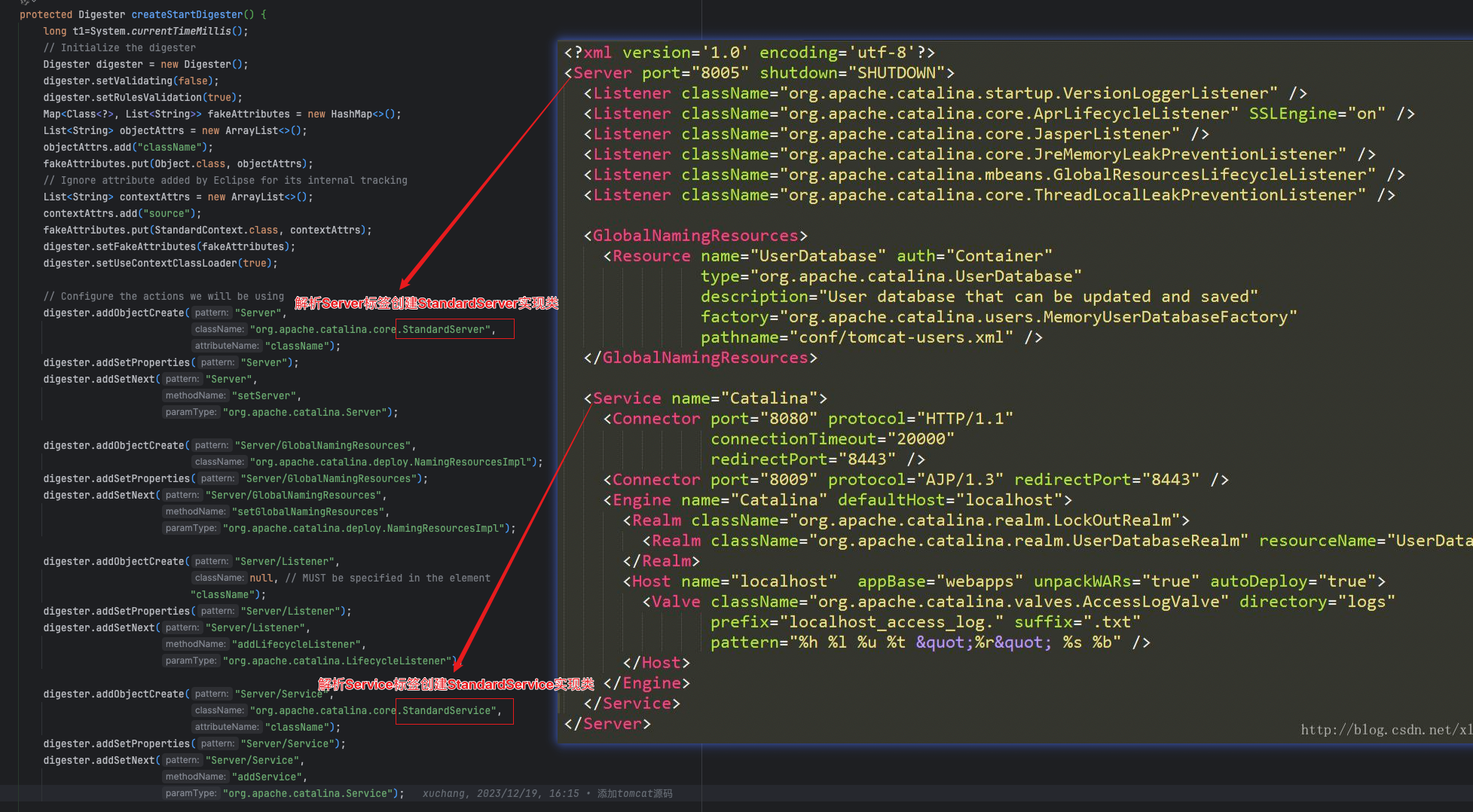The width and height of the screenshot is (1473, 812).
Task: Click the closing </Server> tag
Action: [607, 723]
